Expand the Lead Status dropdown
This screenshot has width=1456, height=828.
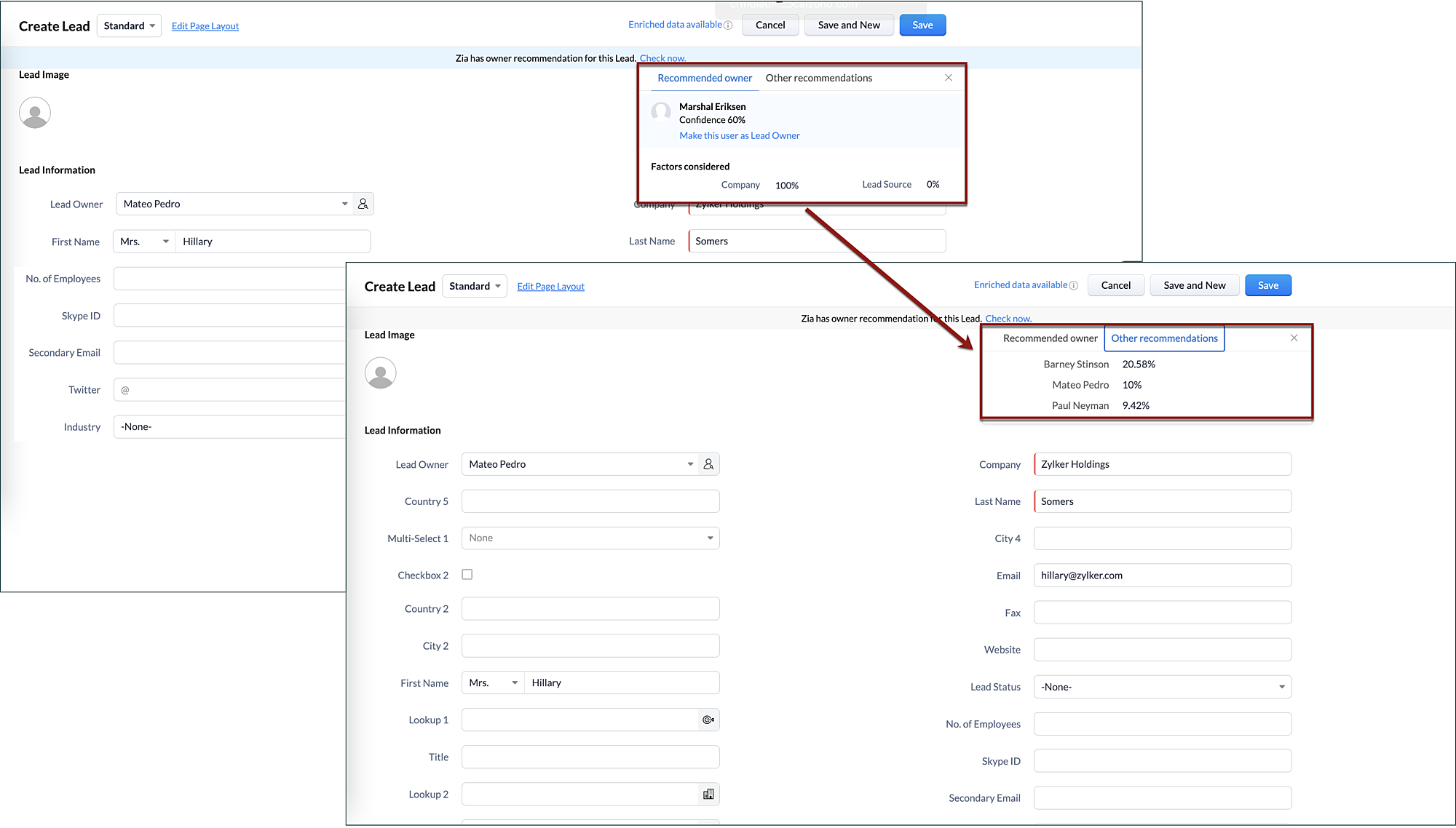tap(1162, 686)
